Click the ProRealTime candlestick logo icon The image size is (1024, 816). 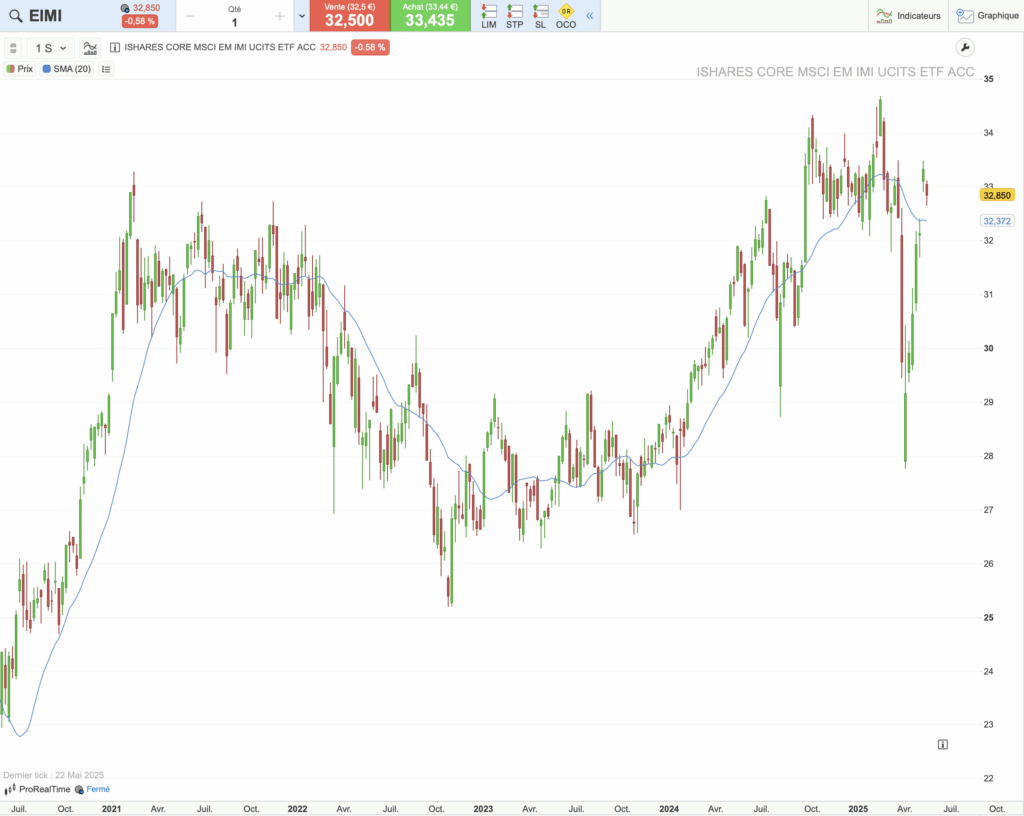pos(10,789)
